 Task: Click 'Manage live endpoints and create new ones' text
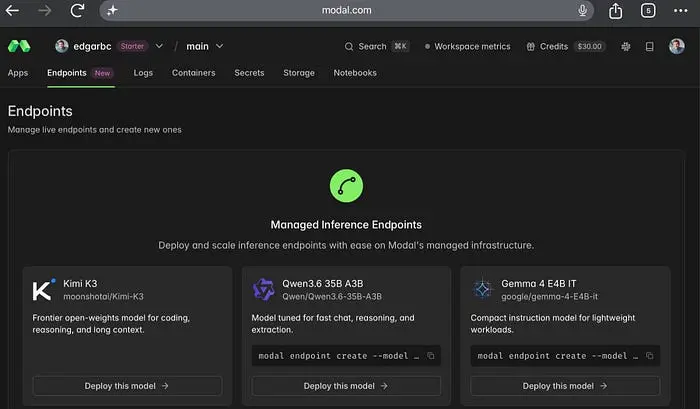tap(95, 130)
